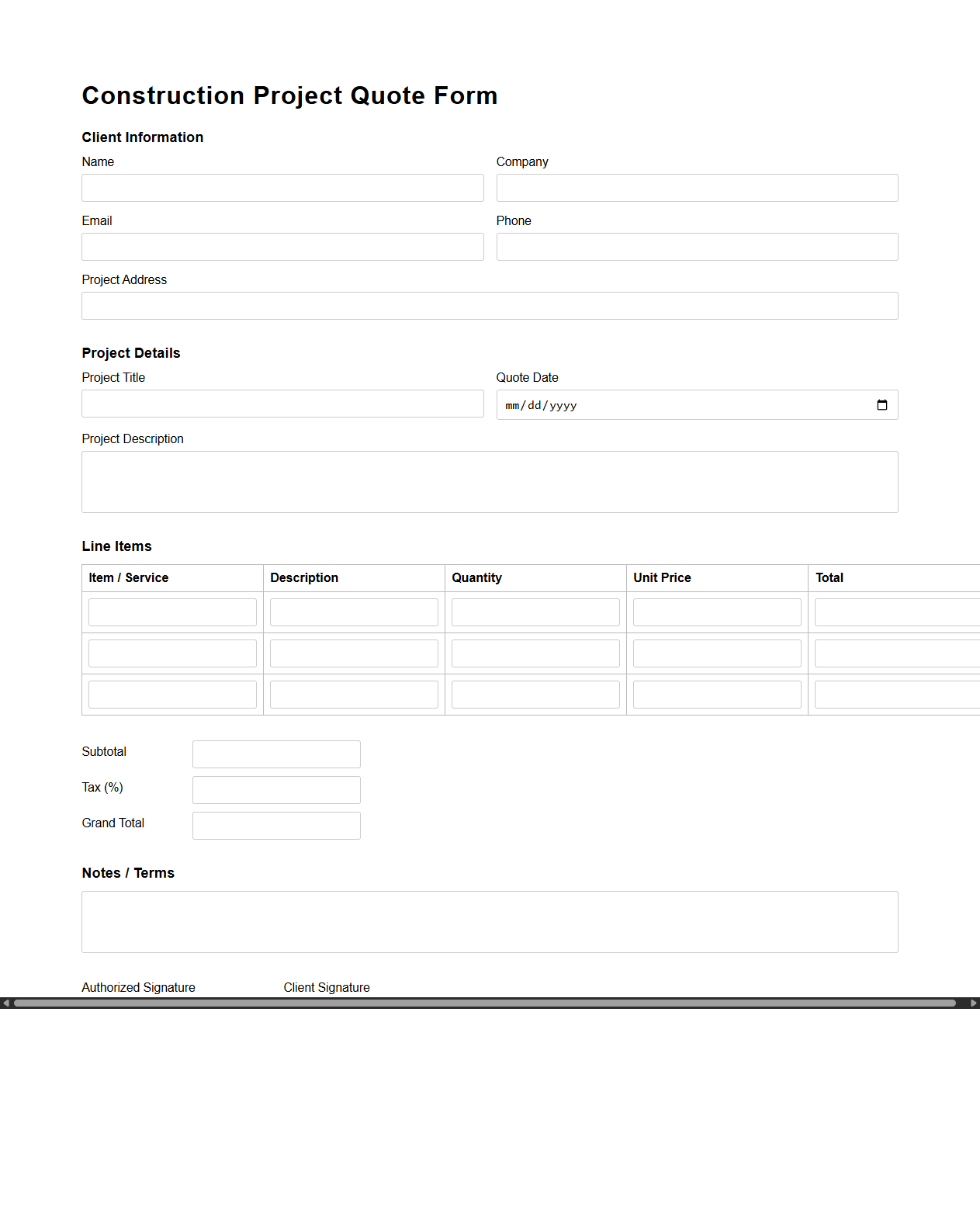
Task: Click the third row Quantity cell
Action: (x=535, y=694)
